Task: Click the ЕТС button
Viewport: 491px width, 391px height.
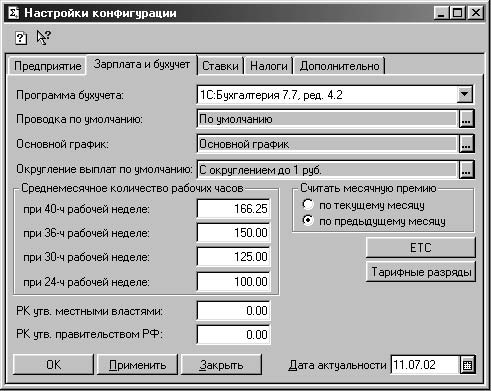Action: click(421, 248)
